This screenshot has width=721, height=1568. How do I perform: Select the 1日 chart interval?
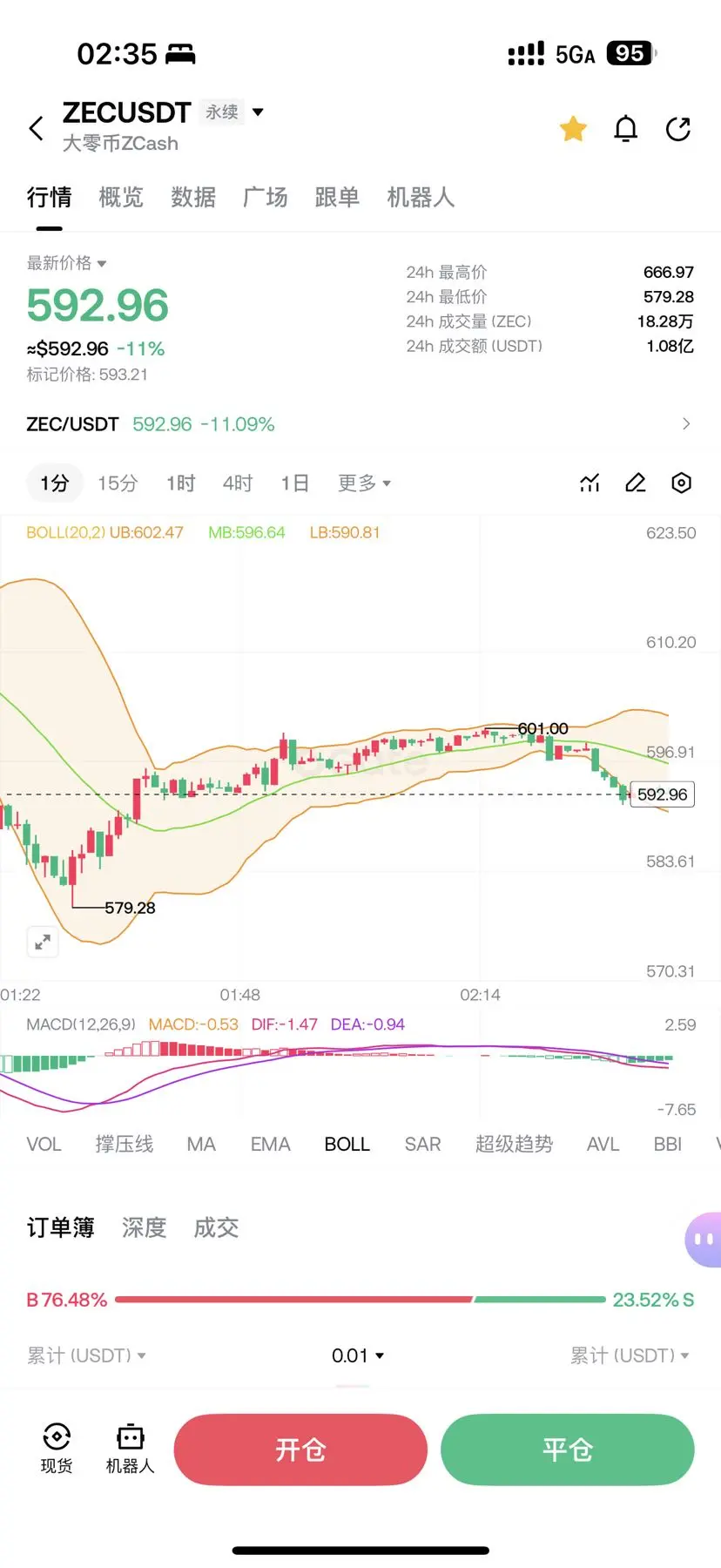(295, 483)
